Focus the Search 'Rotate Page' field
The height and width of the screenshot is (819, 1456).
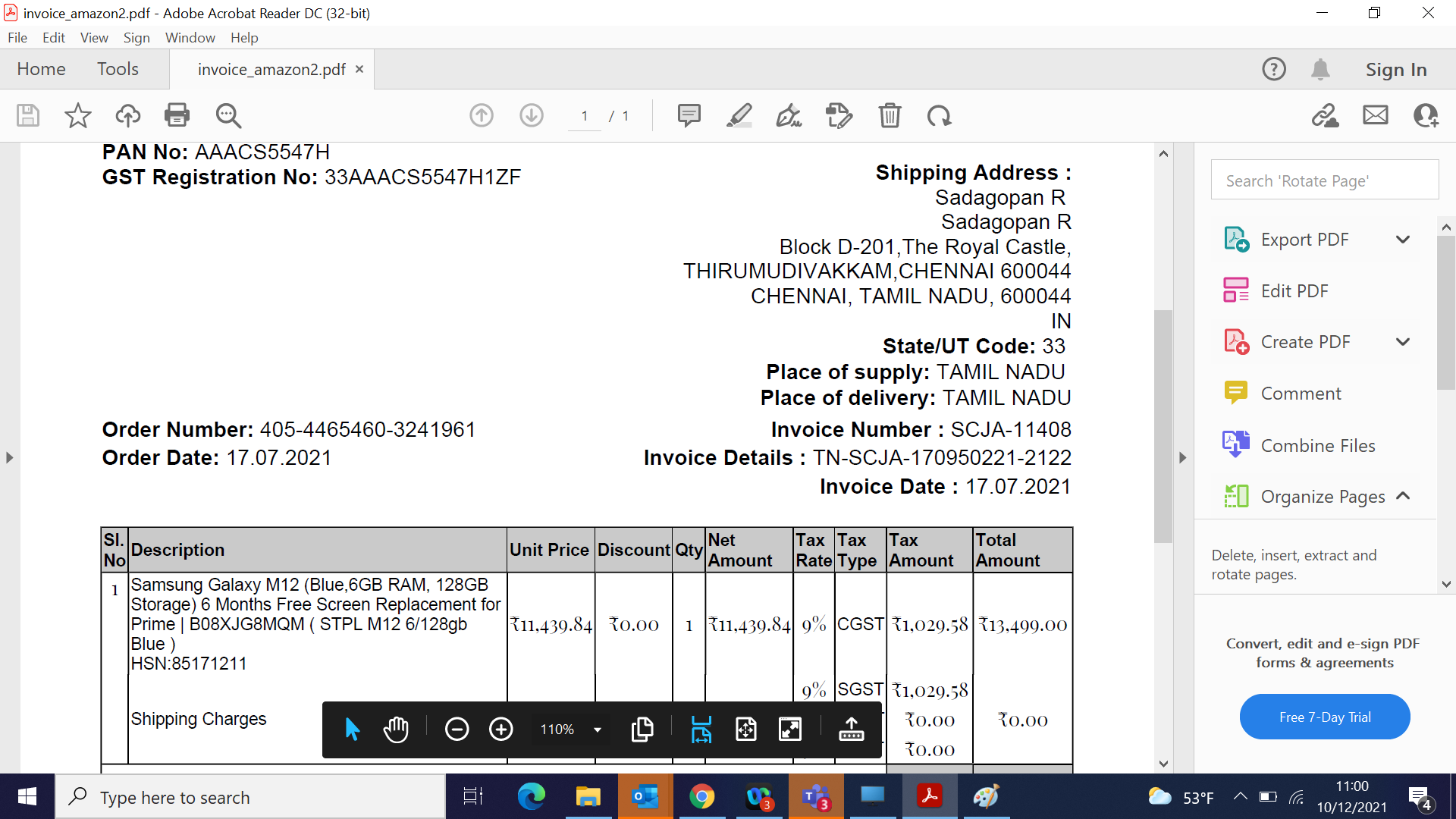tap(1324, 180)
